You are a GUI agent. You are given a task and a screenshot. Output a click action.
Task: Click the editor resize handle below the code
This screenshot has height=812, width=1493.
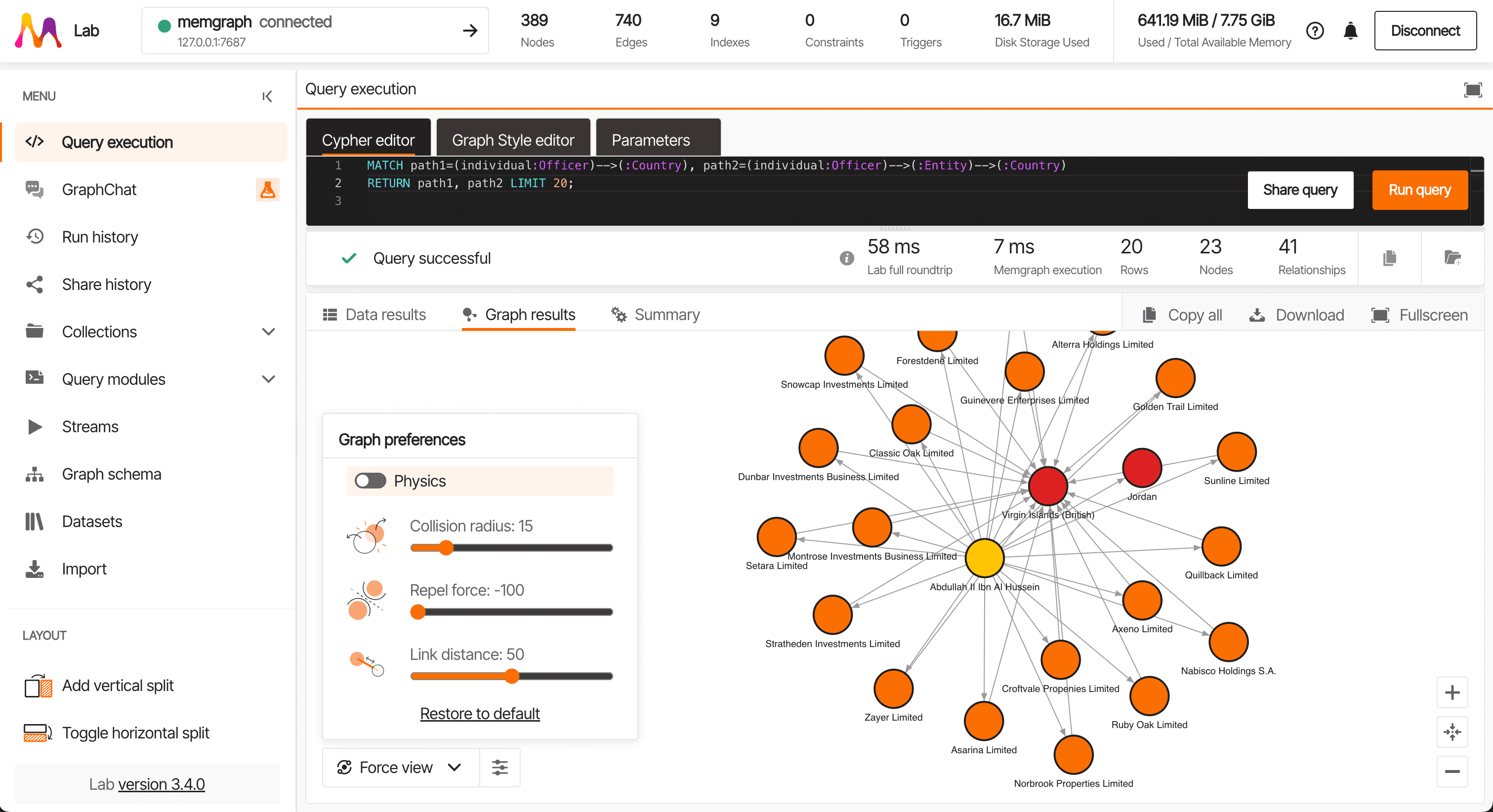[895, 228]
